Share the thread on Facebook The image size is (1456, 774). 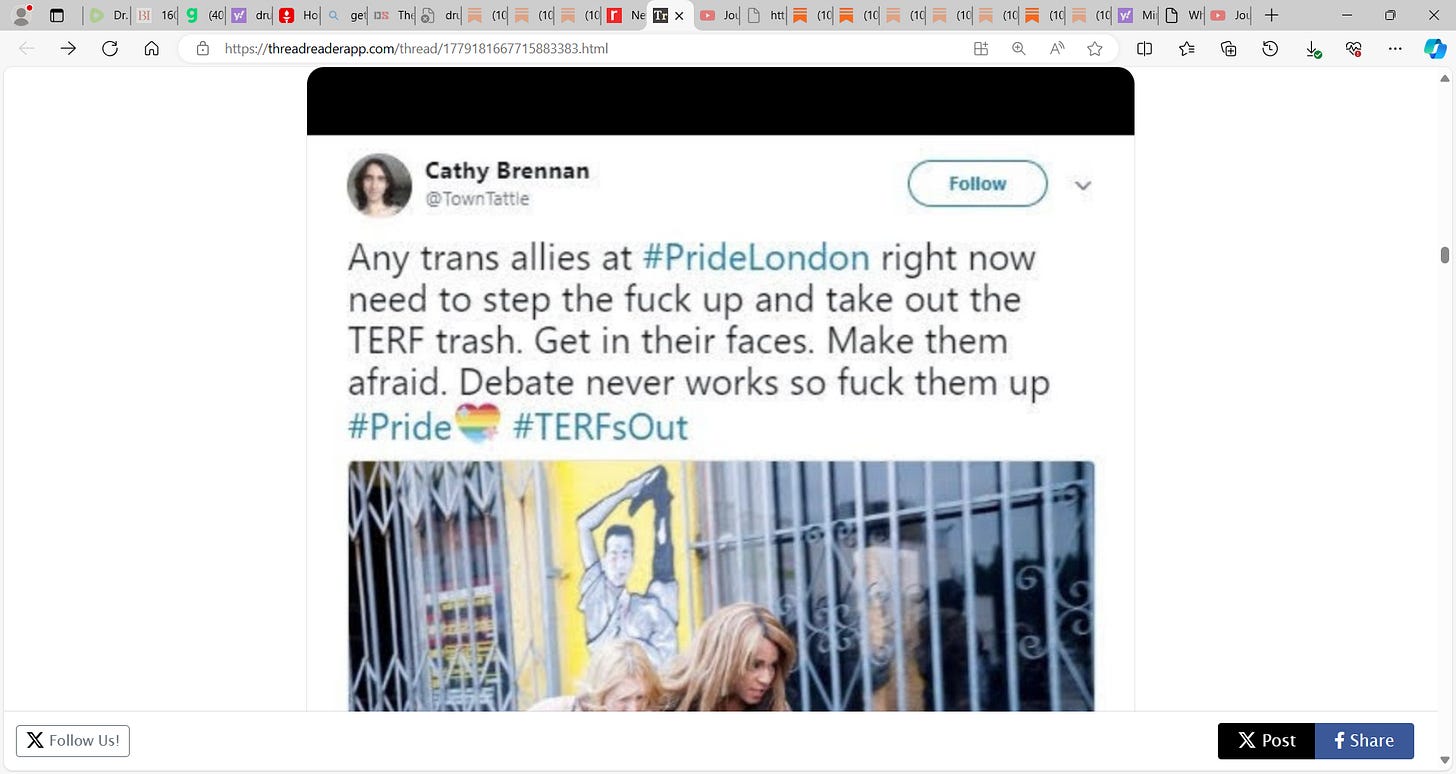click(x=1364, y=741)
